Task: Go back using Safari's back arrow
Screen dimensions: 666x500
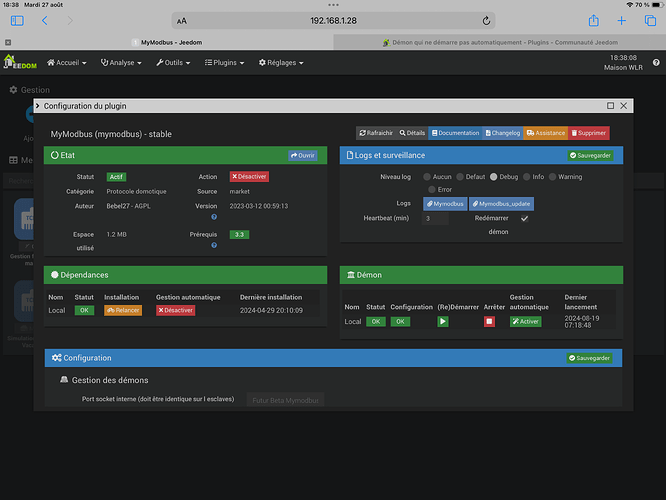Action: 45,20
